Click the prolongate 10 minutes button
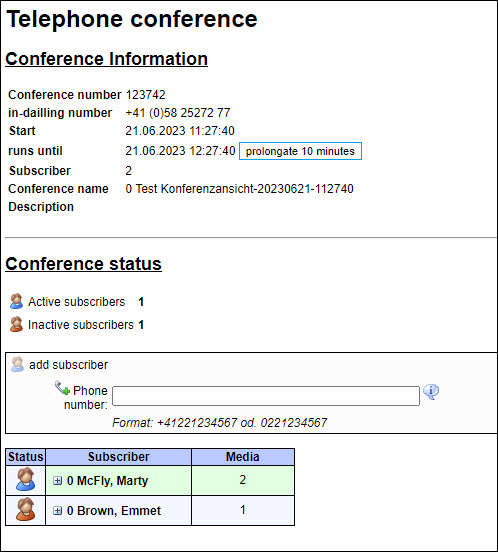 click(300, 151)
